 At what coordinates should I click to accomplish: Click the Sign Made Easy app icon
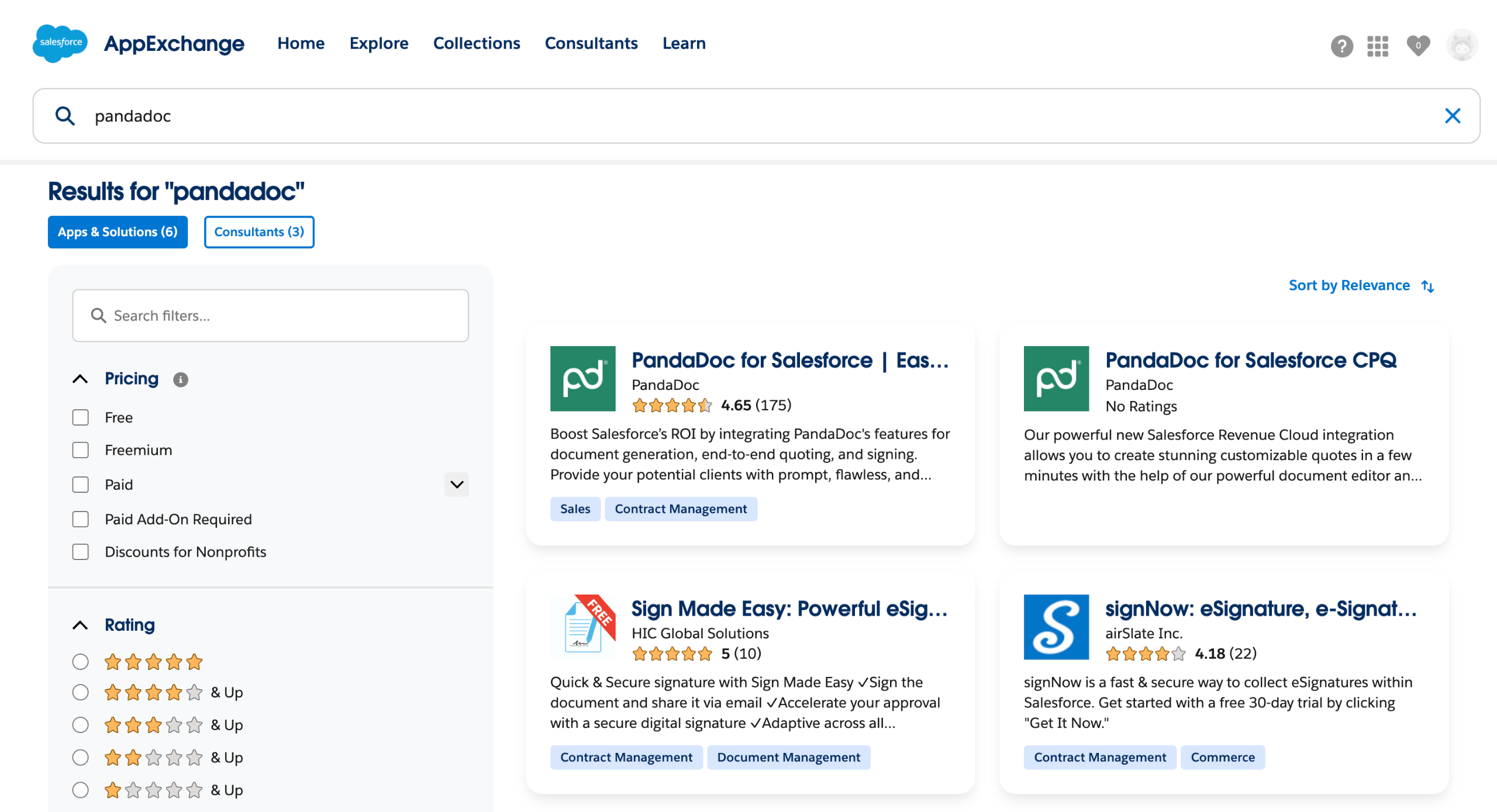[x=582, y=627]
